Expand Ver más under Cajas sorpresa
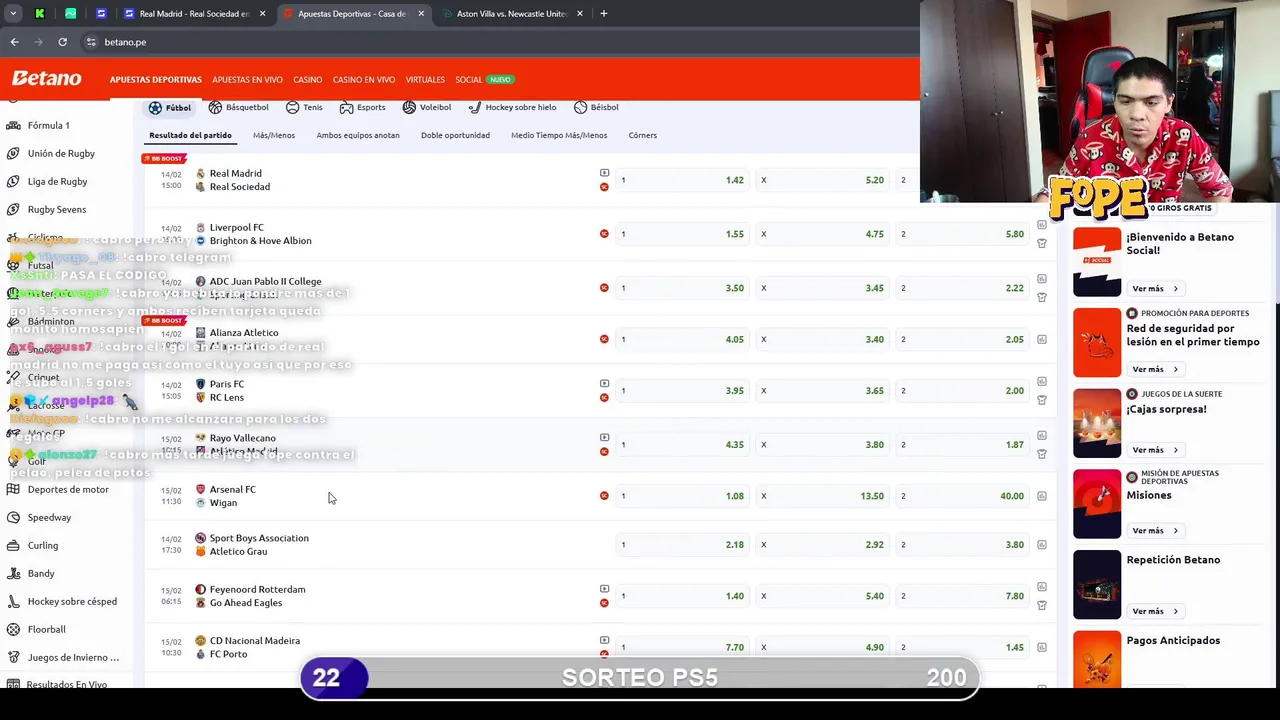This screenshot has width=1280, height=720. pyautogui.click(x=1154, y=450)
